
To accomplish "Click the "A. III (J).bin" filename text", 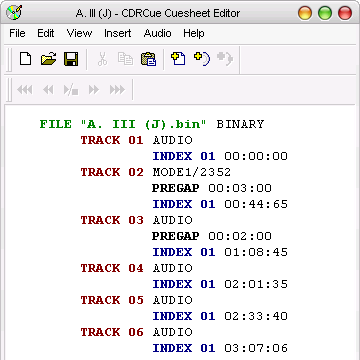I will pyautogui.click(x=144, y=124).
